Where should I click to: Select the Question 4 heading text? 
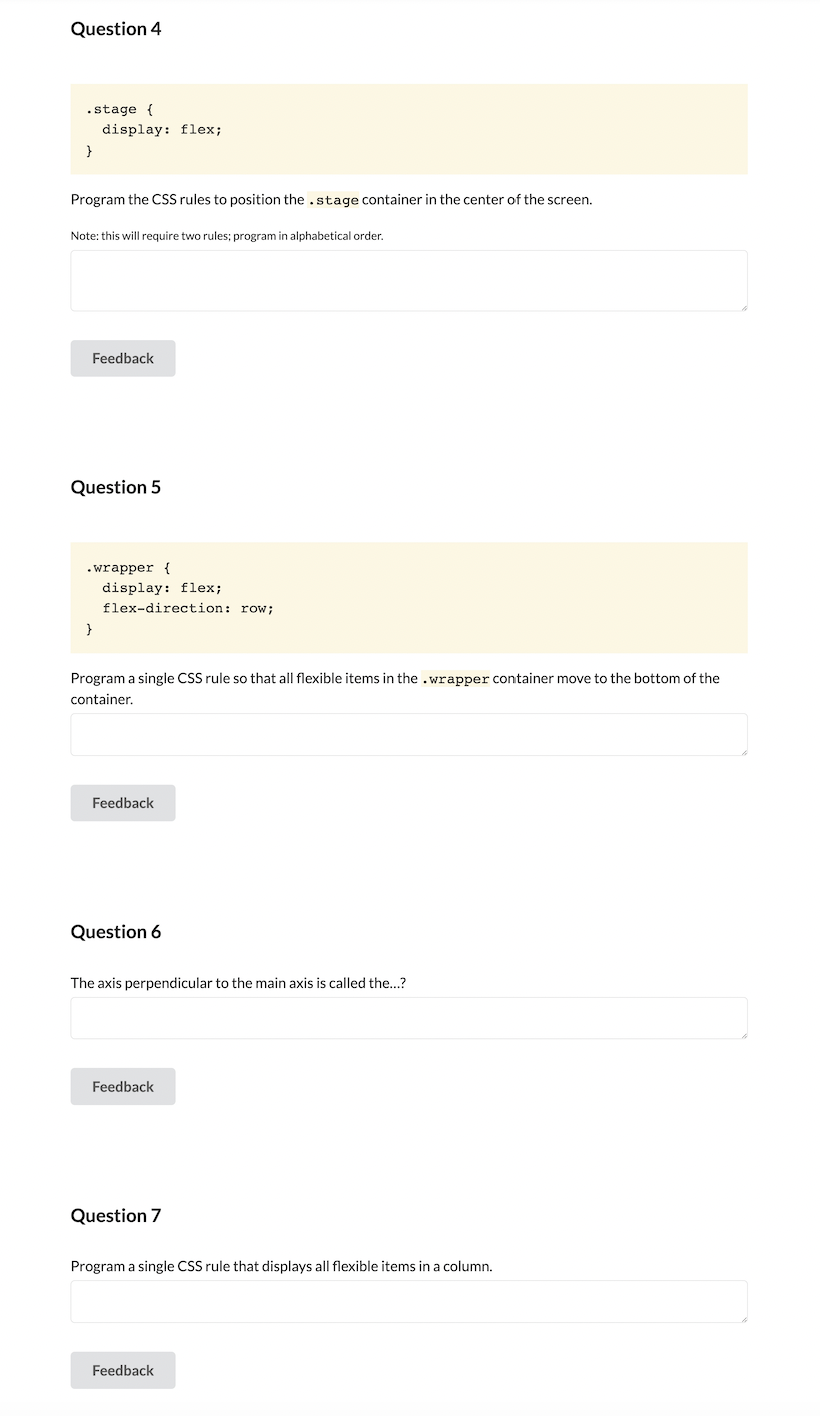[115, 29]
